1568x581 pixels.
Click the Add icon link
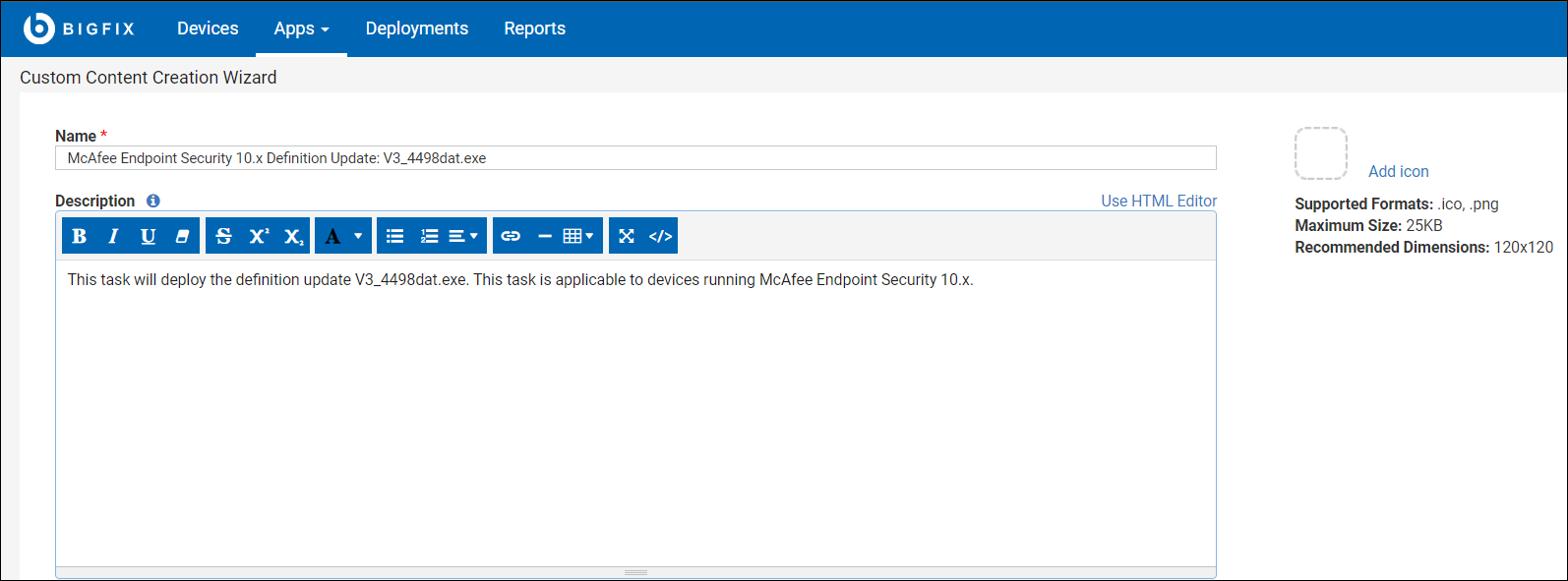click(1398, 171)
